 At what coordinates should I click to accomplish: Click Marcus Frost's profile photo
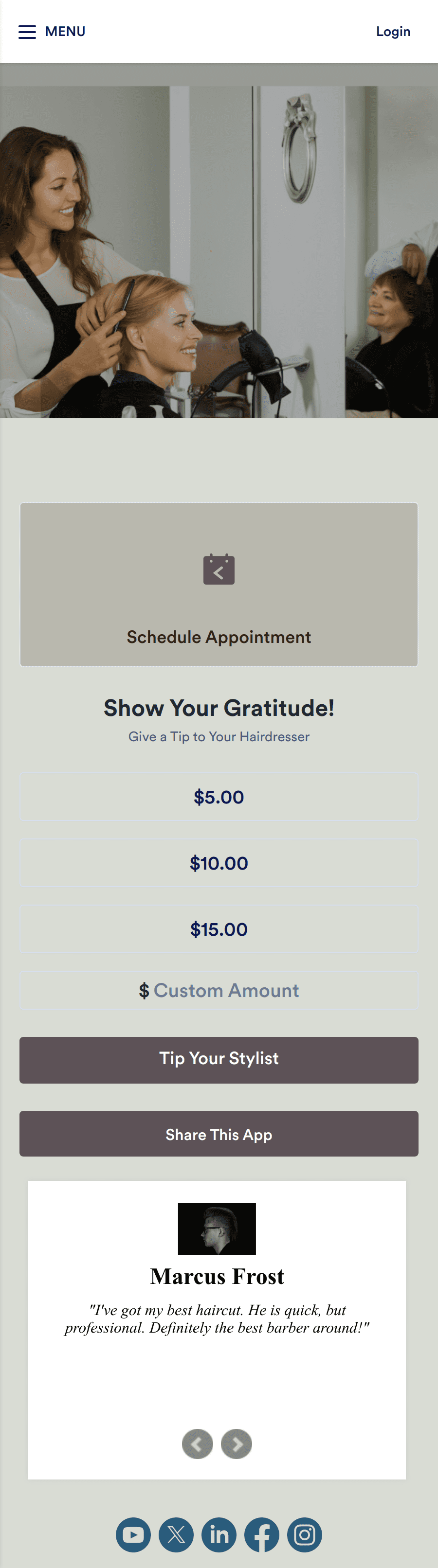pos(217,1229)
